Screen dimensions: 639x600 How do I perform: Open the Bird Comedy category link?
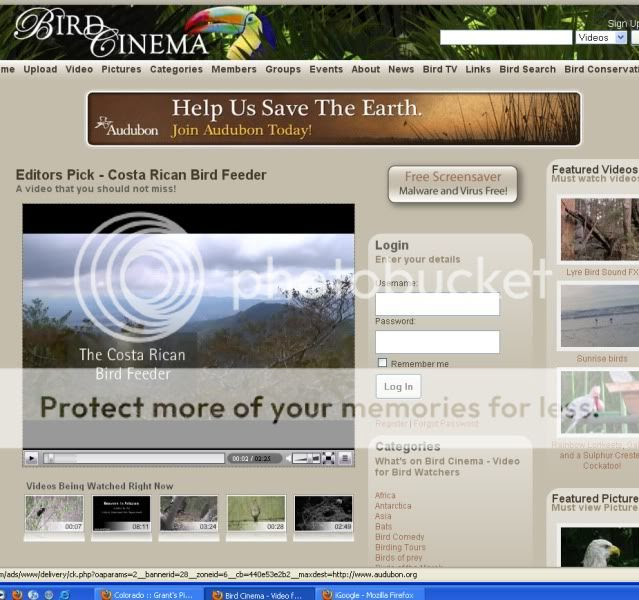(400, 537)
